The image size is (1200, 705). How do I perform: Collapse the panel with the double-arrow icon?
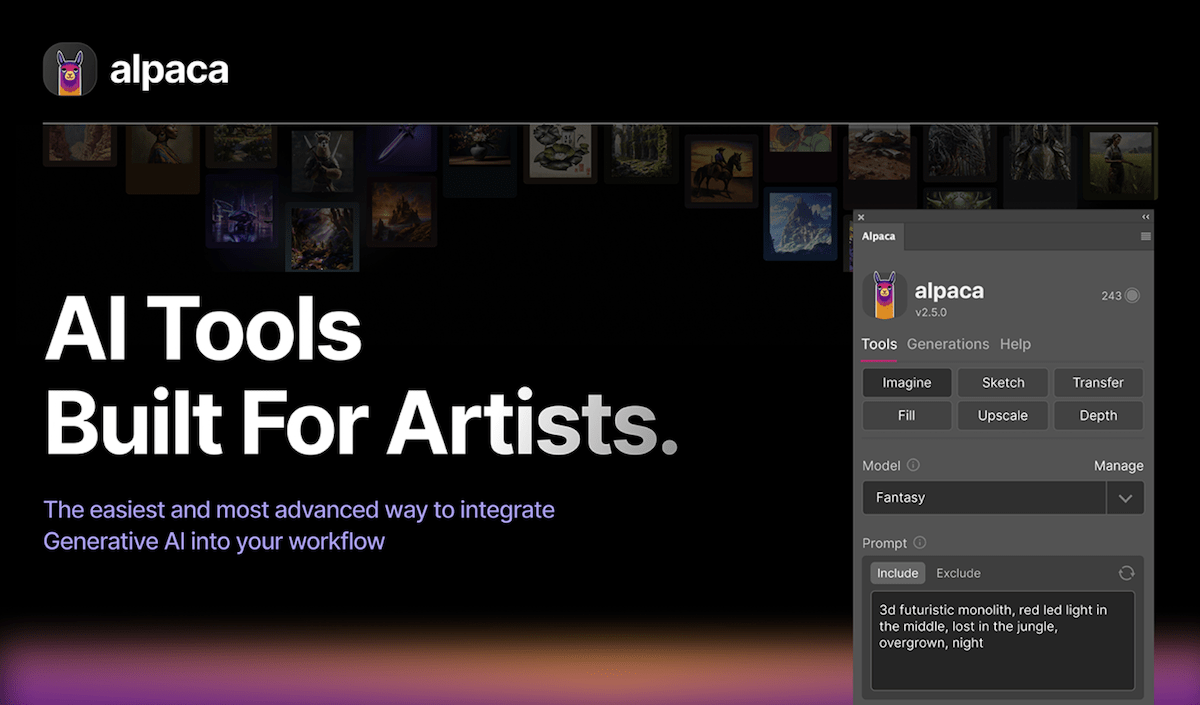coord(1146,217)
